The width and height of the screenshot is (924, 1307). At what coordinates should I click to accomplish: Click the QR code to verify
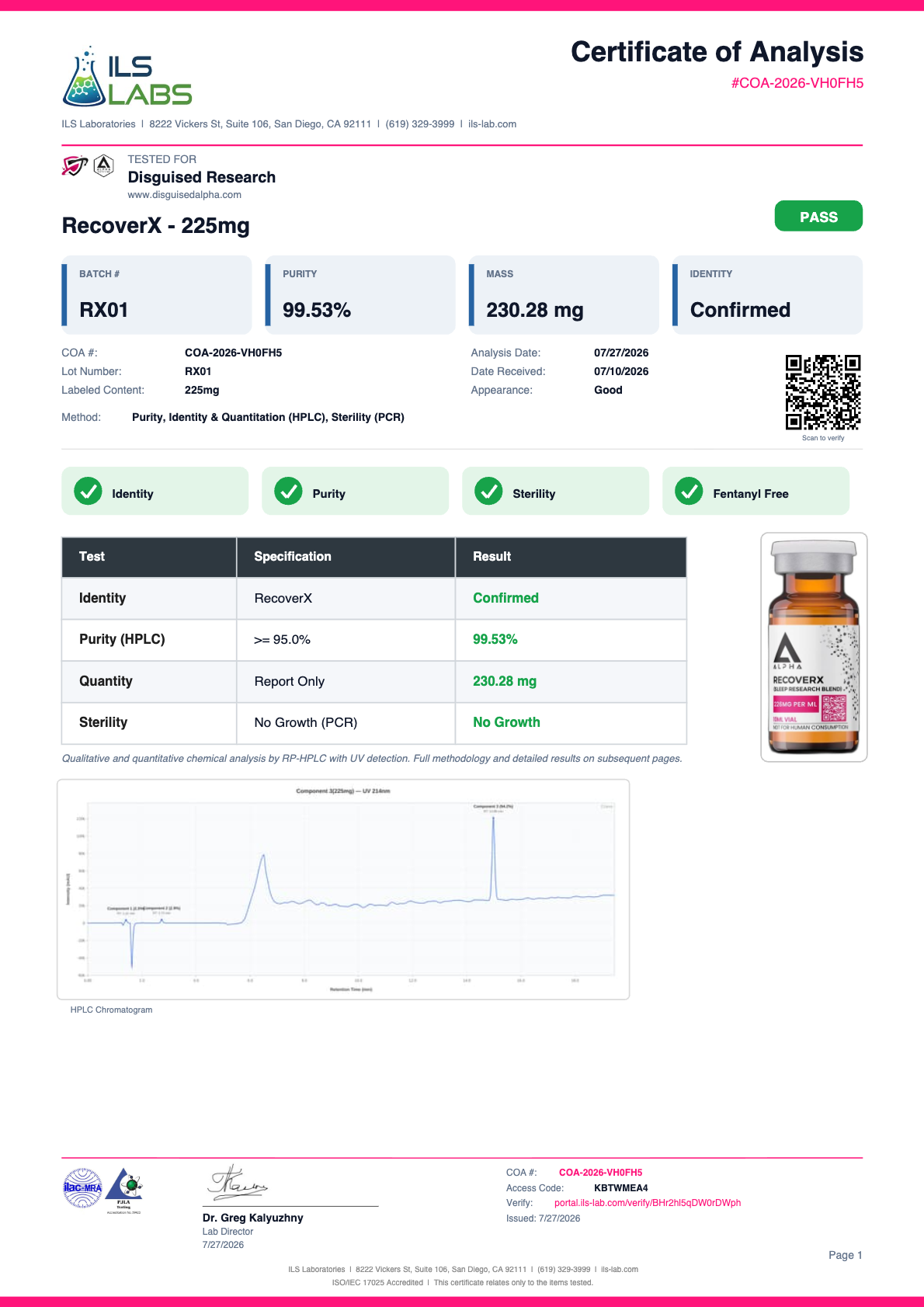pyautogui.click(x=823, y=392)
